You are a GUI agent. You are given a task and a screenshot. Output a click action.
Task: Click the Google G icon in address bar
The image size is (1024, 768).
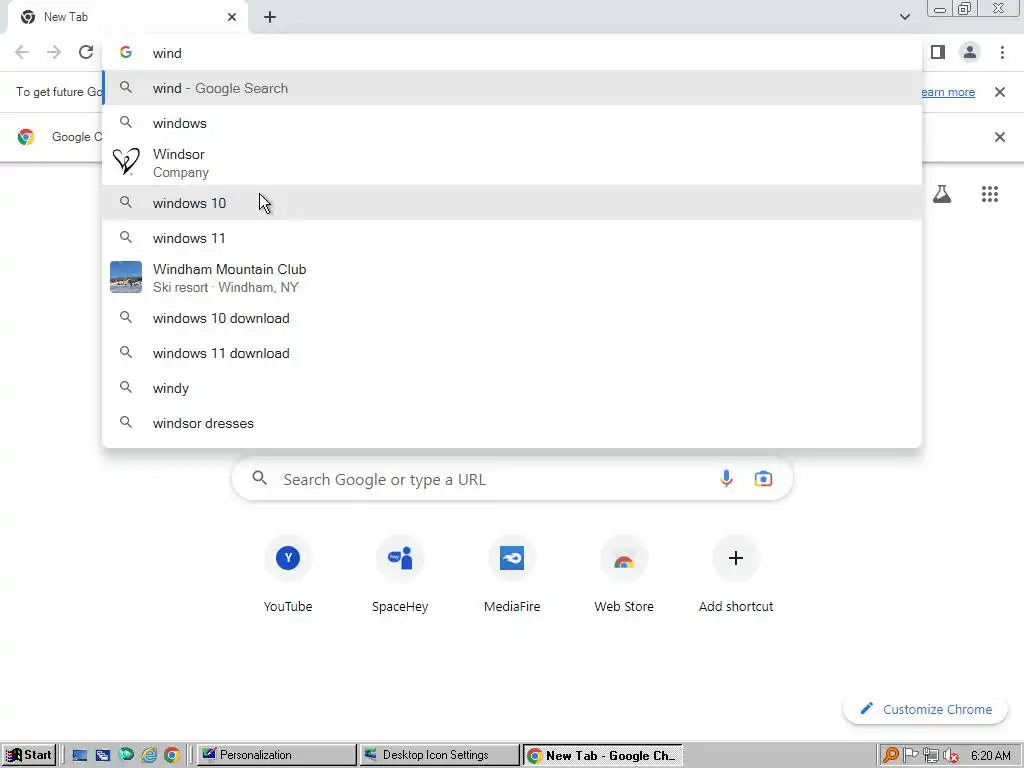[x=126, y=53]
